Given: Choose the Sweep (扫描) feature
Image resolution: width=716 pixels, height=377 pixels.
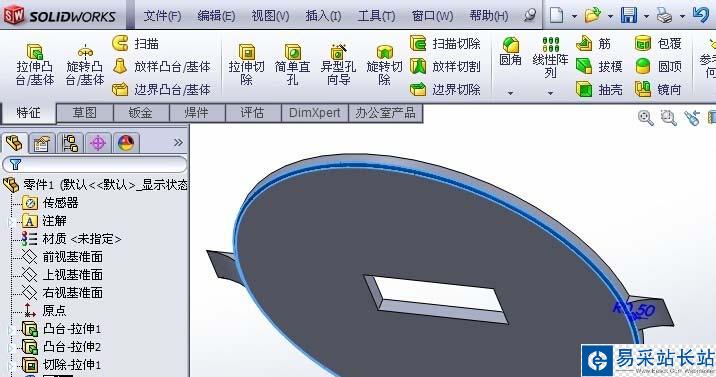Looking at the screenshot, I should click(x=136, y=43).
